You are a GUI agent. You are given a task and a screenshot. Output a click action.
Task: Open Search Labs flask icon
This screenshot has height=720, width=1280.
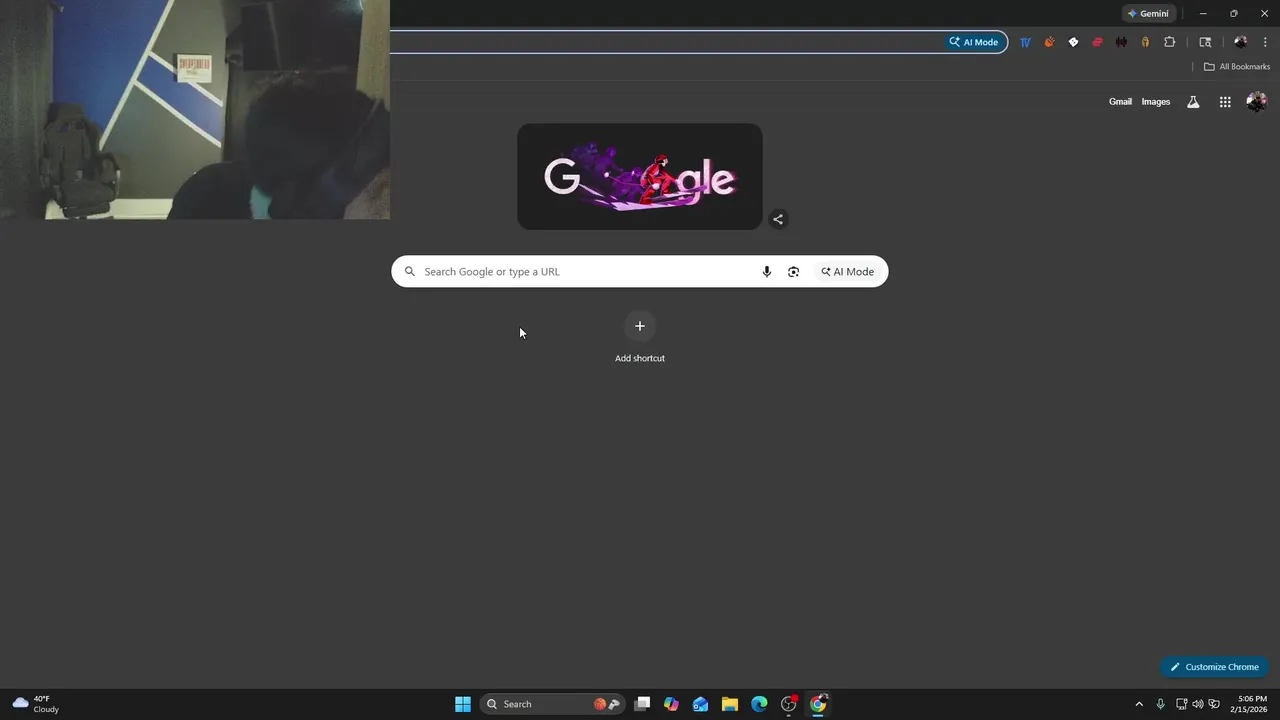coord(1193,102)
